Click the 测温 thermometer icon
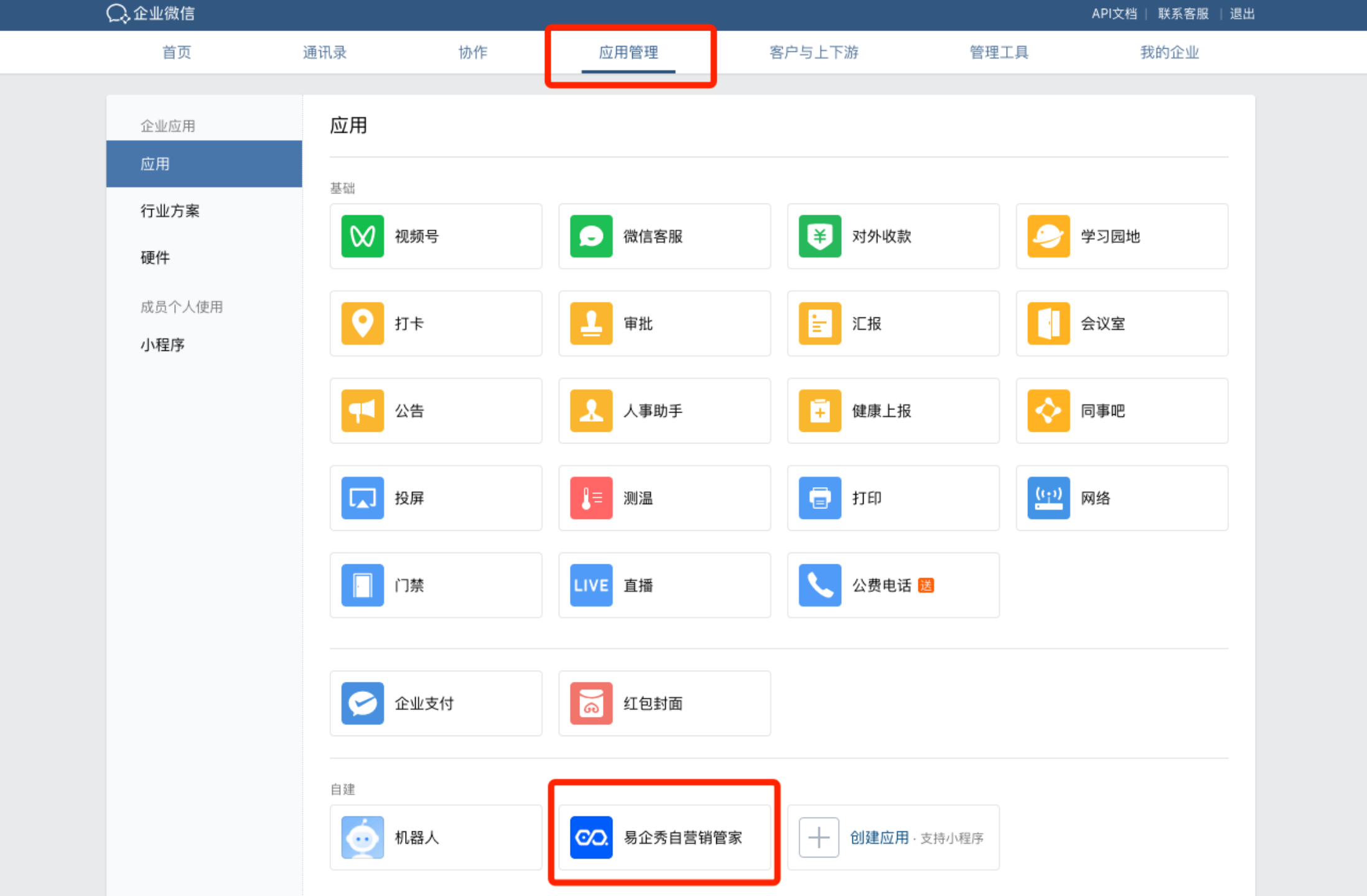 [x=591, y=498]
